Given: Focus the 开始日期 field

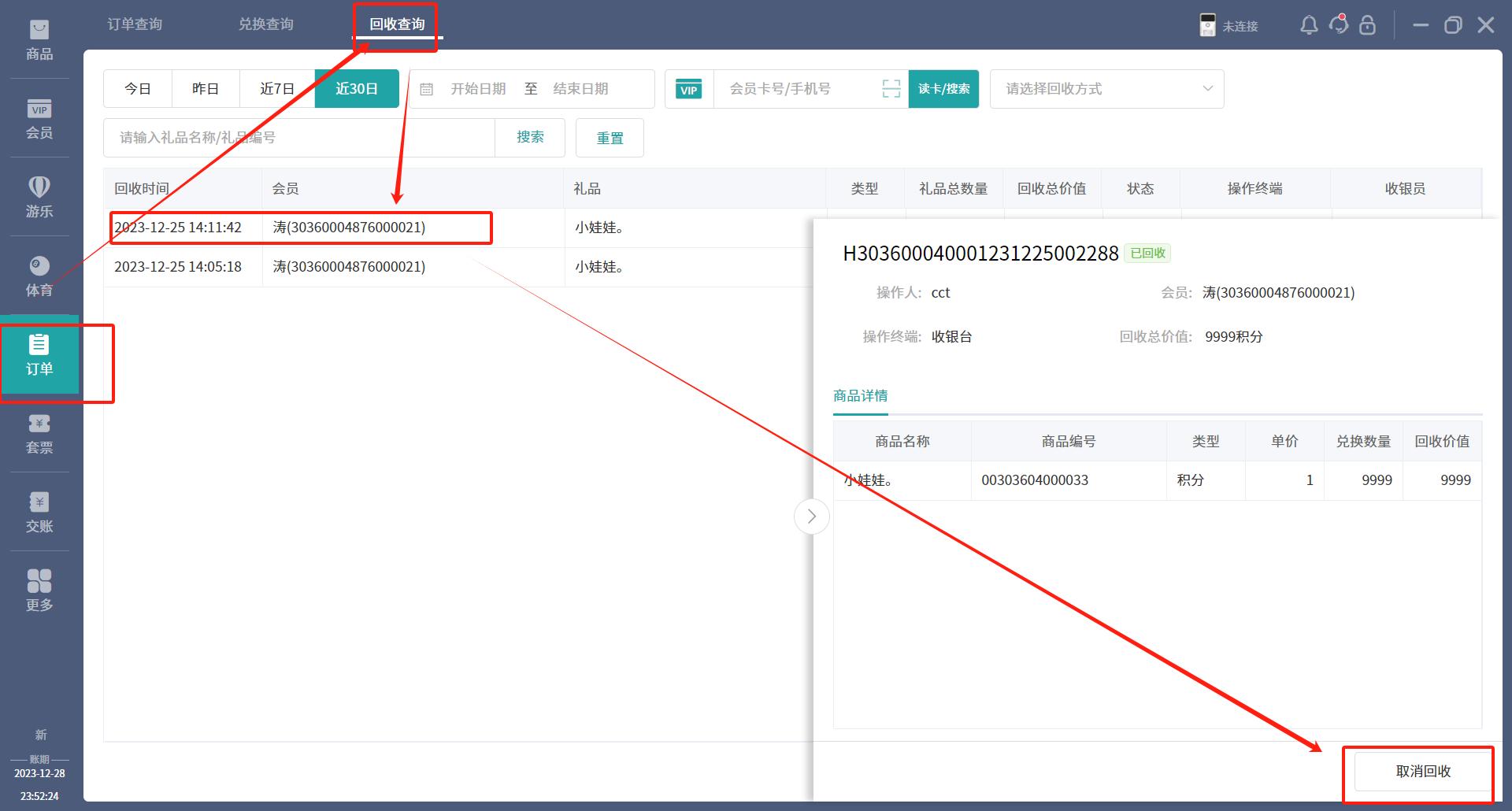Looking at the screenshot, I should 478,89.
